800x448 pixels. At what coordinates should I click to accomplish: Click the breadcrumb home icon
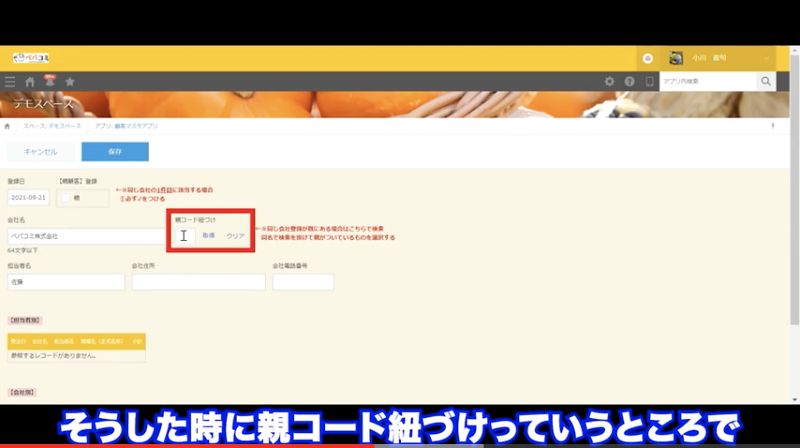(x=8, y=127)
